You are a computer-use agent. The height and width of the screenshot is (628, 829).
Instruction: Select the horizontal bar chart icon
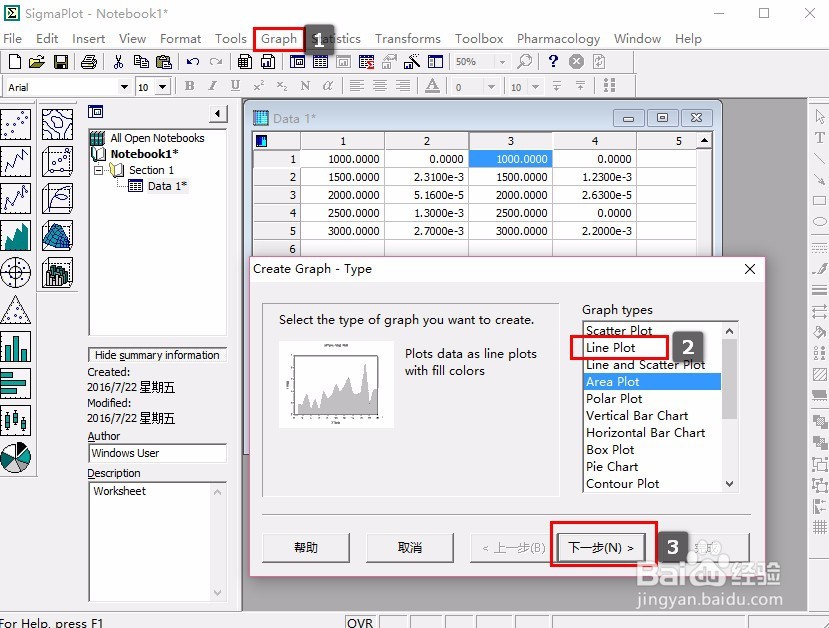[x=15, y=384]
